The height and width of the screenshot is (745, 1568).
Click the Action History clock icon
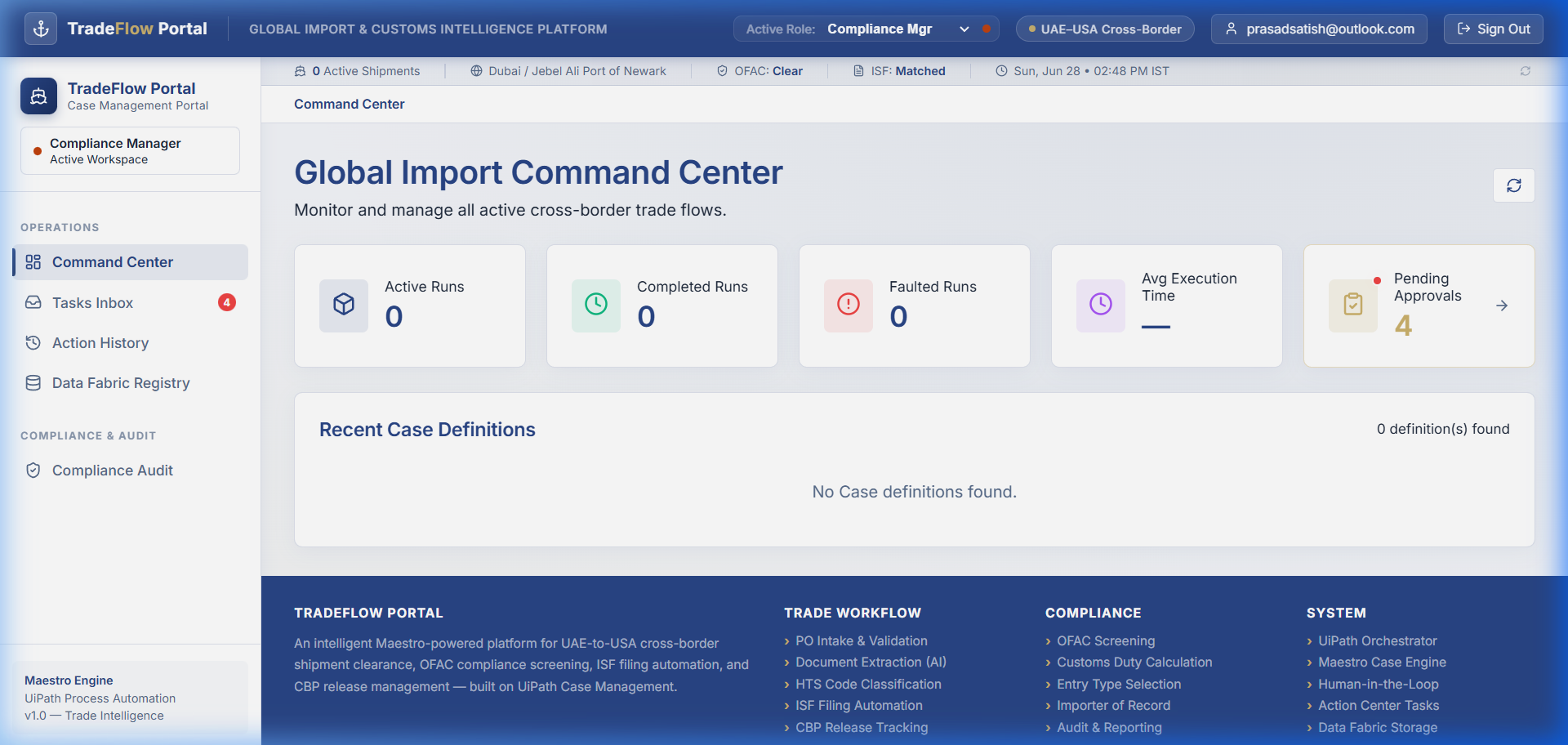click(x=33, y=342)
